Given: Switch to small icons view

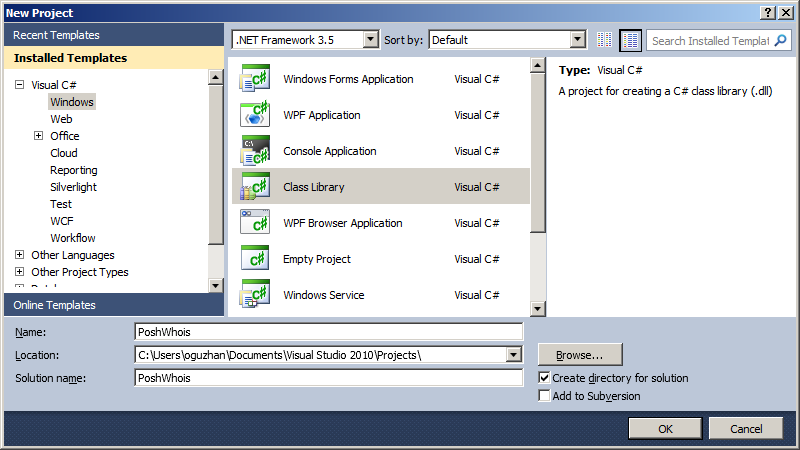Looking at the screenshot, I should coord(604,40).
